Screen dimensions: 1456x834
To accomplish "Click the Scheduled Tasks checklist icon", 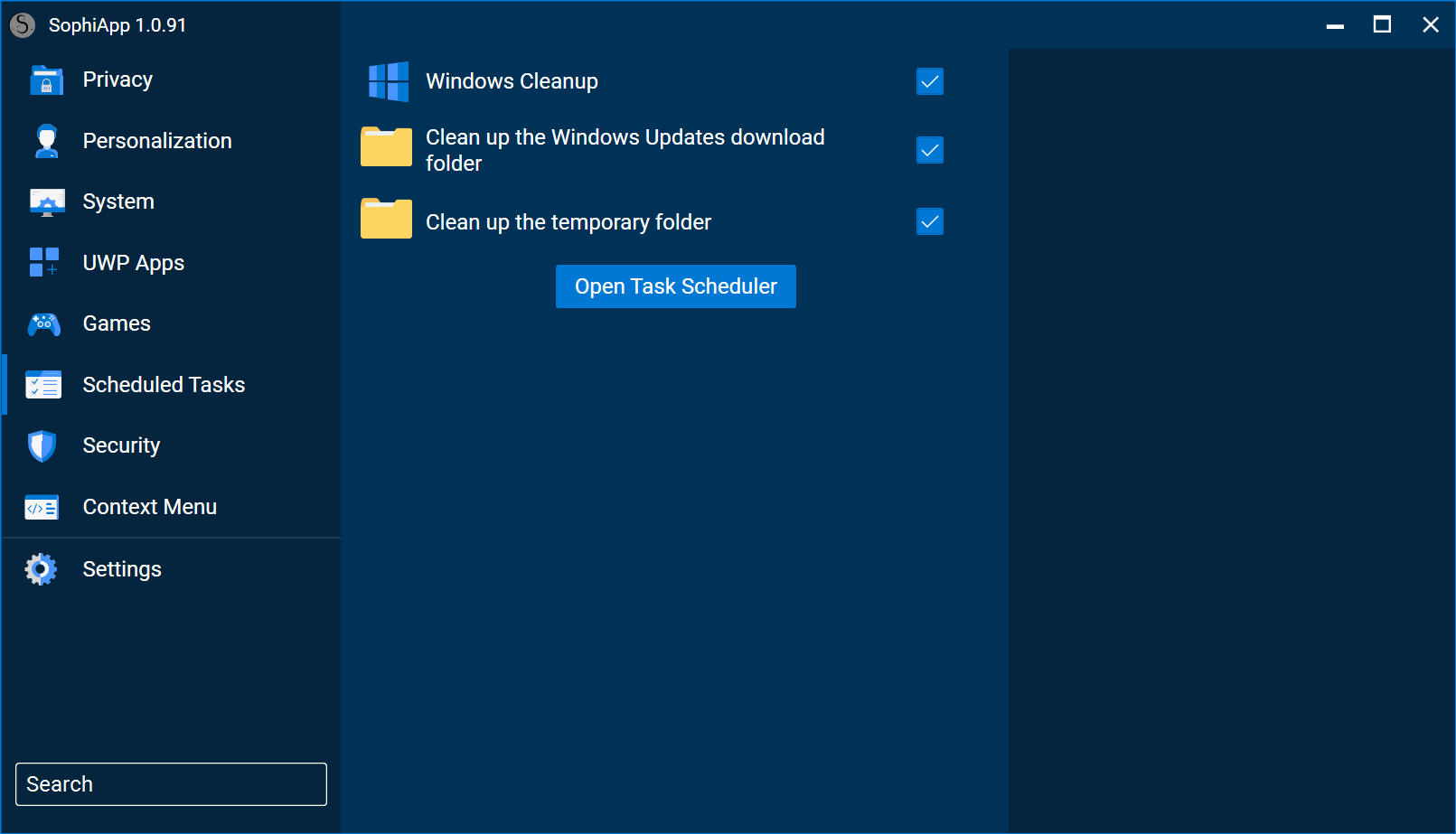I will (x=43, y=386).
